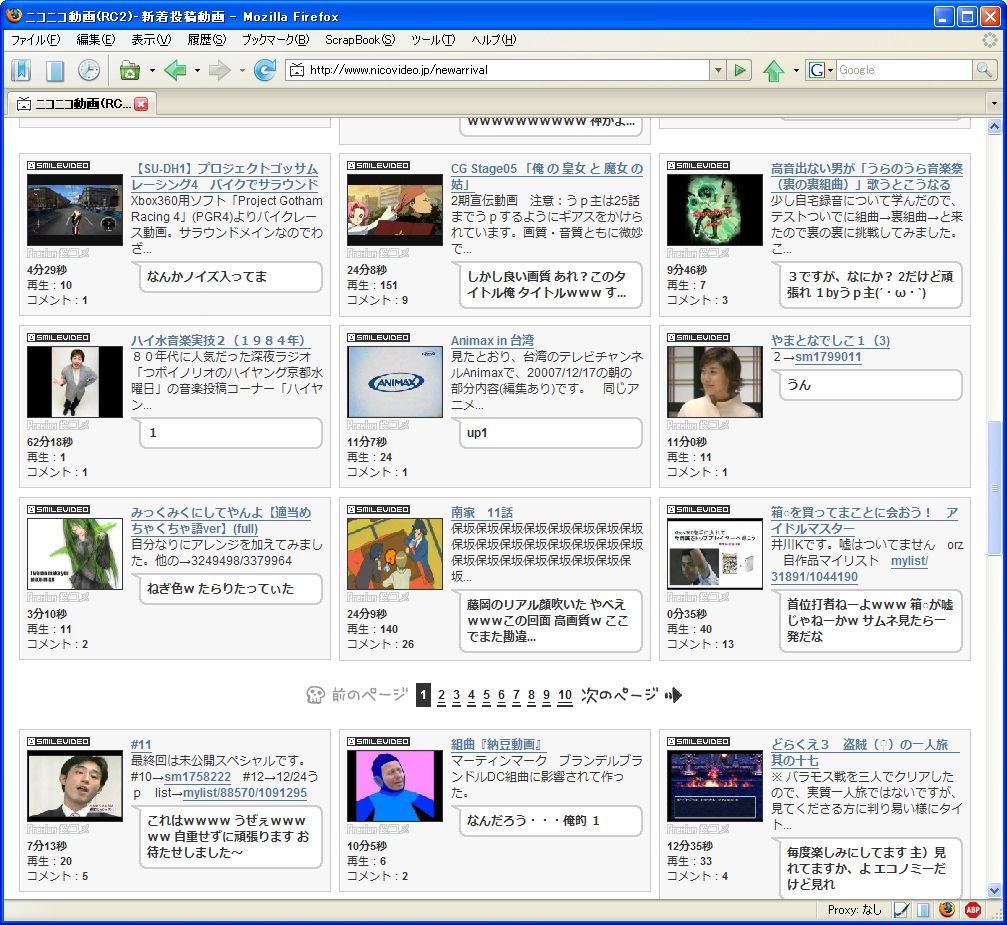Select the ニコニコ動画(RC... tab

coord(80,103)
